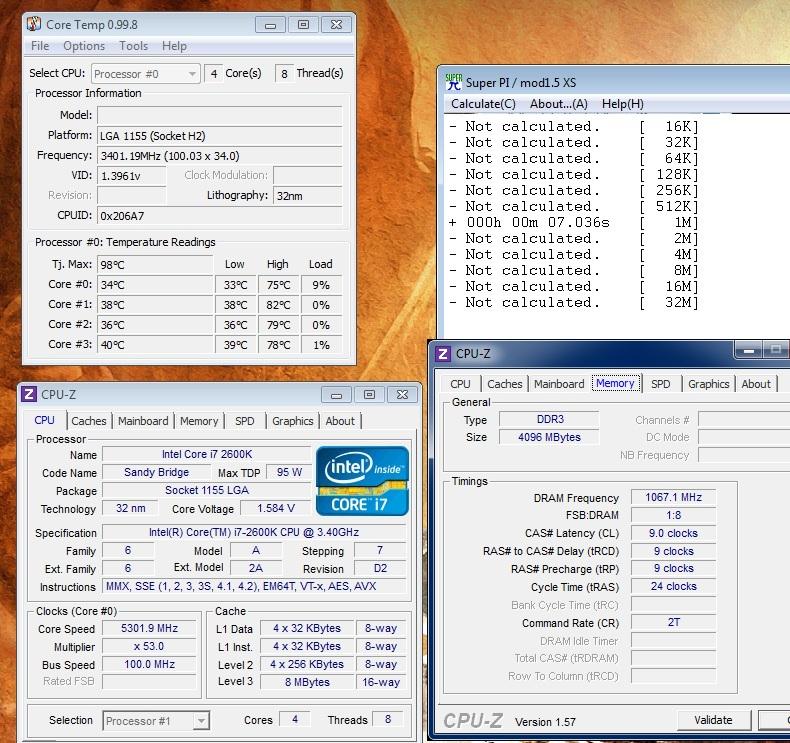This screenshot has height=743, width=790.
Task: Switch to Mainboard tab in CPU-Z memory window
Action: coord(559,384)
